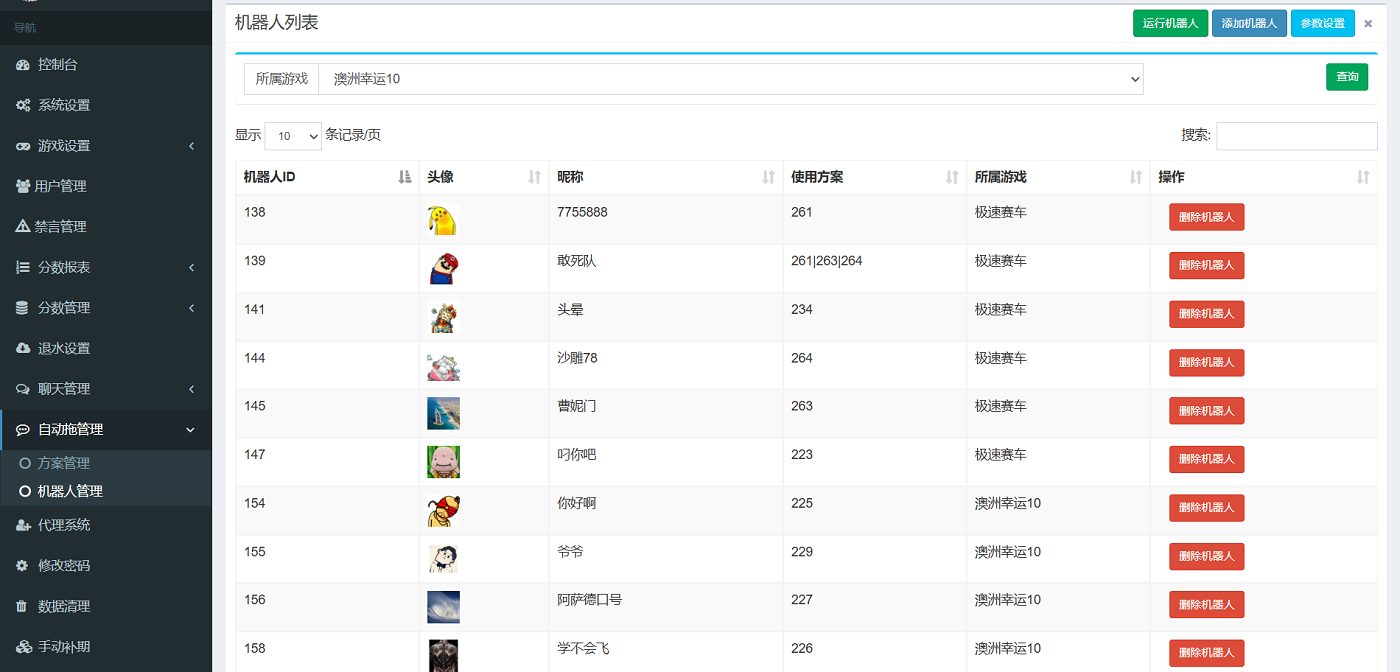Click the 搜索 search input field
Image resolution: width=1400 pixels, height=672 pixels.
point(1296,136)
